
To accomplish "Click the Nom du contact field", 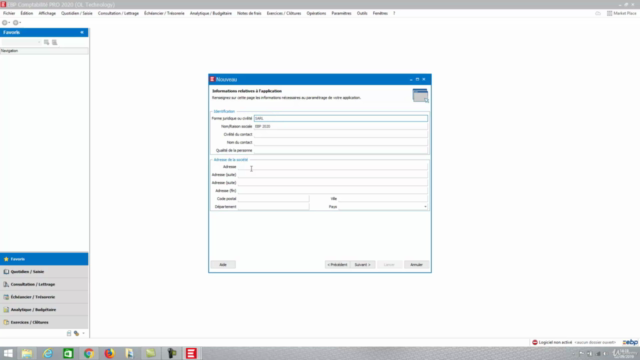I will 340,142.
